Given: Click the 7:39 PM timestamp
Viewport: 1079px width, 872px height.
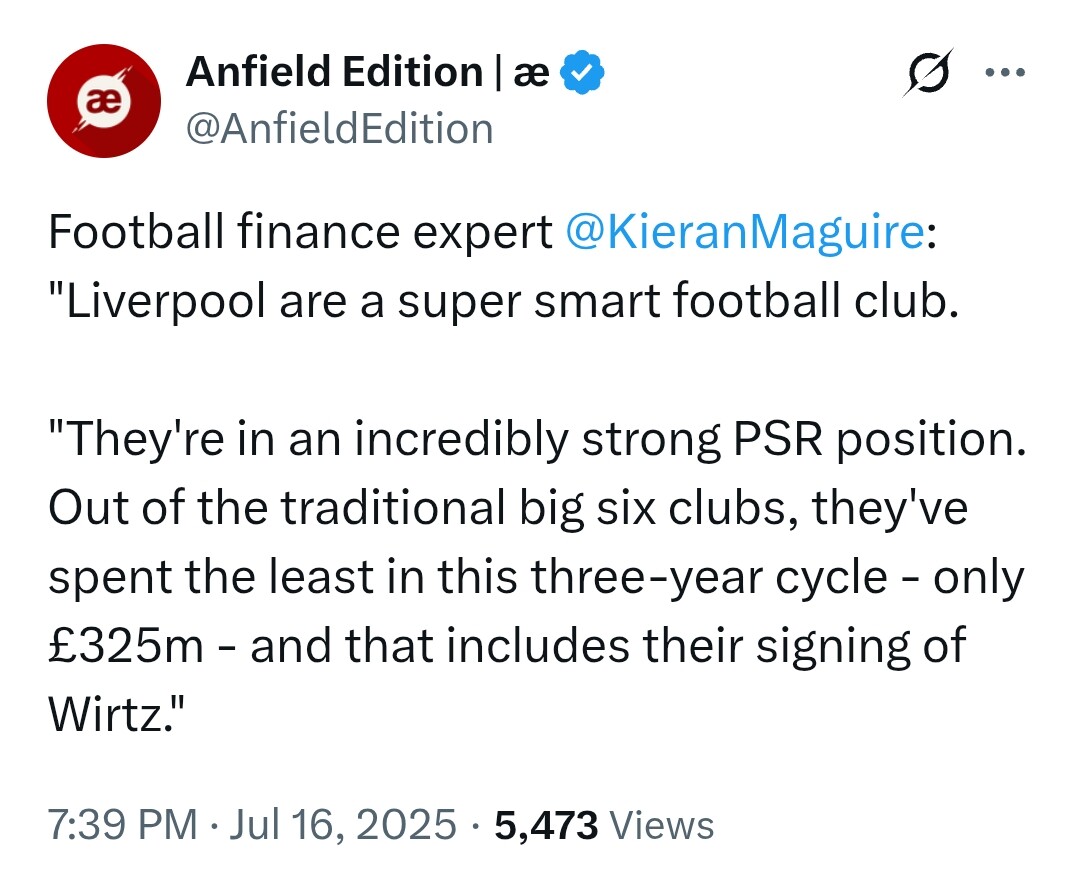Looking at the screenshot, I should (x=122, y=825).
